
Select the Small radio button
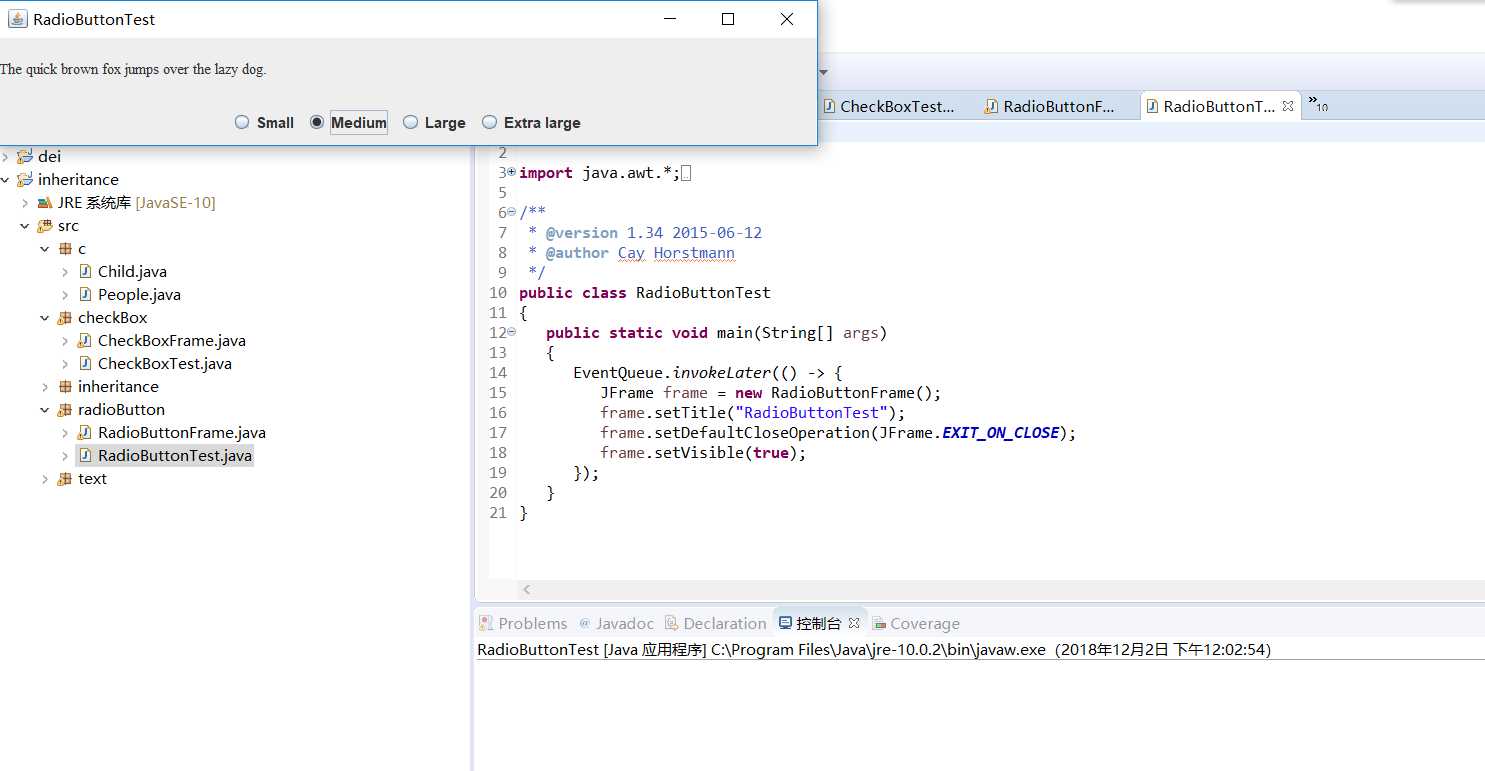[242, 122]
